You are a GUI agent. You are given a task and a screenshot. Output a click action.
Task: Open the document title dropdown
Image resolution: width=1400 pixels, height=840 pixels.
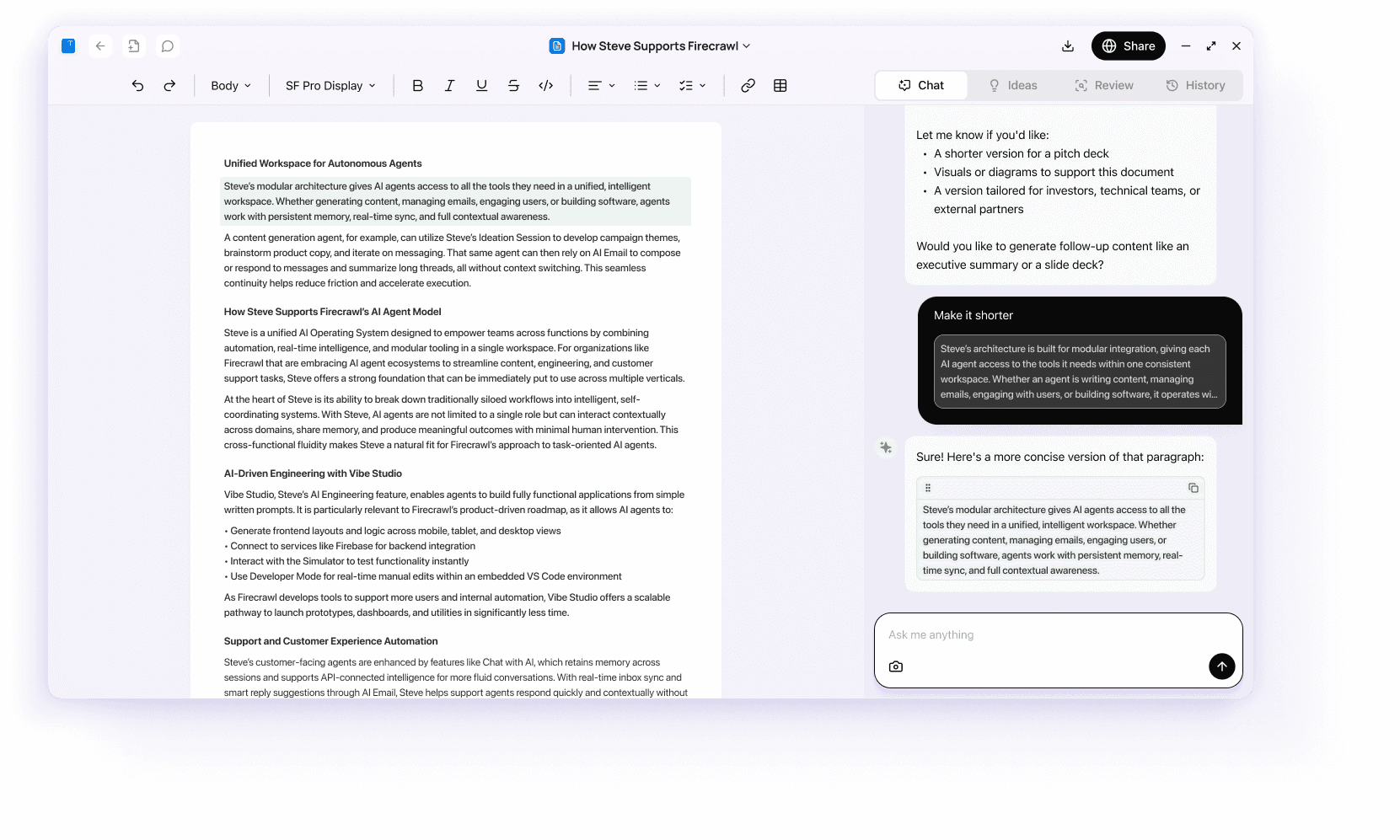661,46
